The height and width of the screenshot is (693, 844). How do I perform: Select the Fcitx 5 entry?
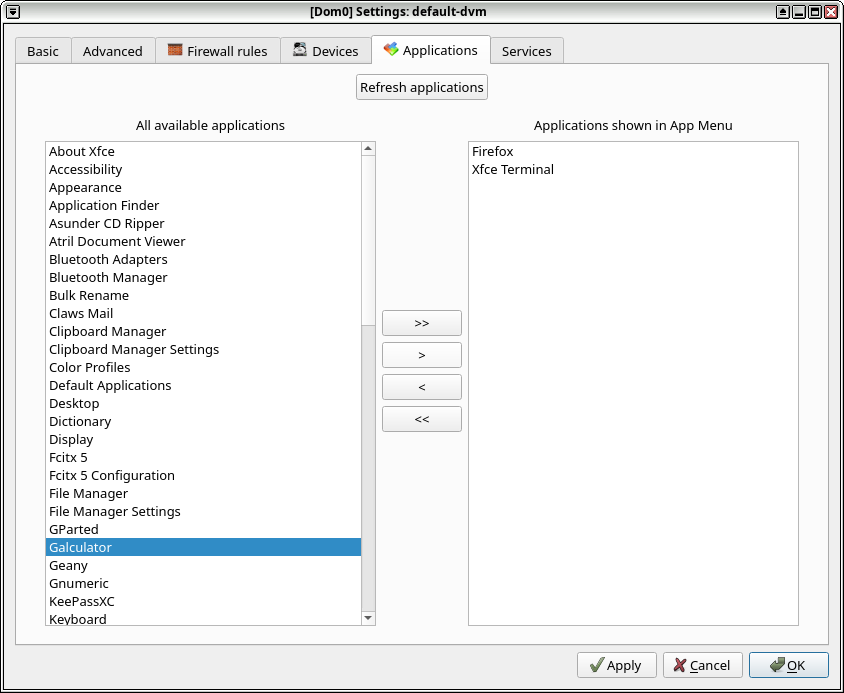[x=203, y=458]
